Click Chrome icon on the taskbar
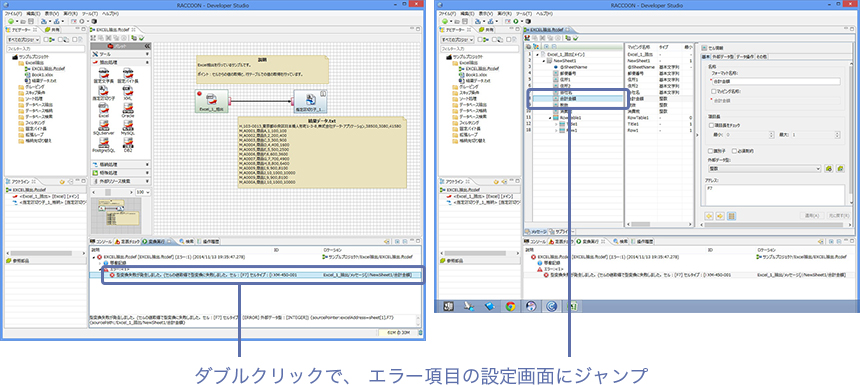The height and width of the screenshot is (385, 860). tap(510, 307)
